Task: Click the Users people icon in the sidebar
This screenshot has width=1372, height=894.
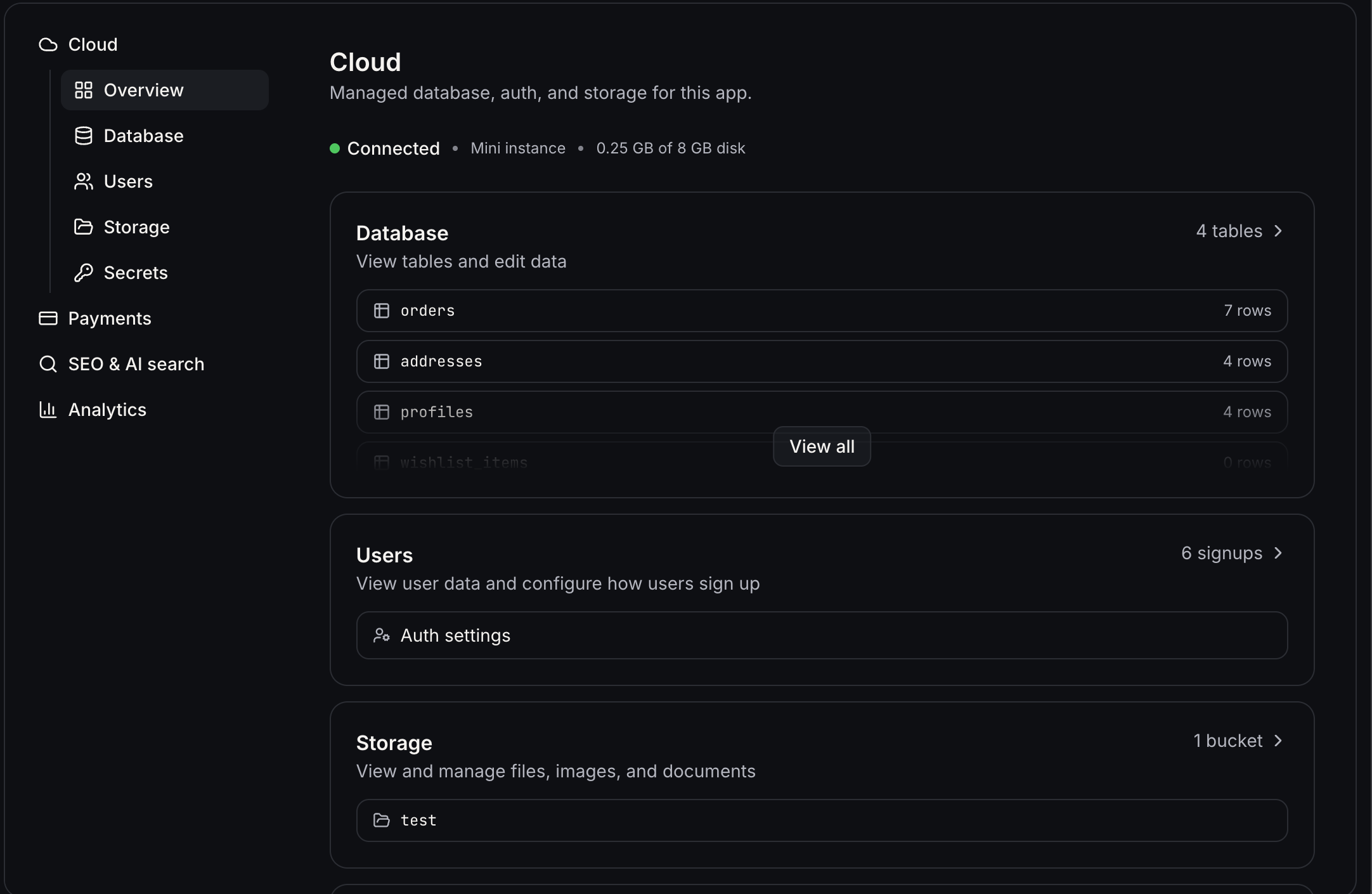Action: pyautogui.click(x=84, y=181)
